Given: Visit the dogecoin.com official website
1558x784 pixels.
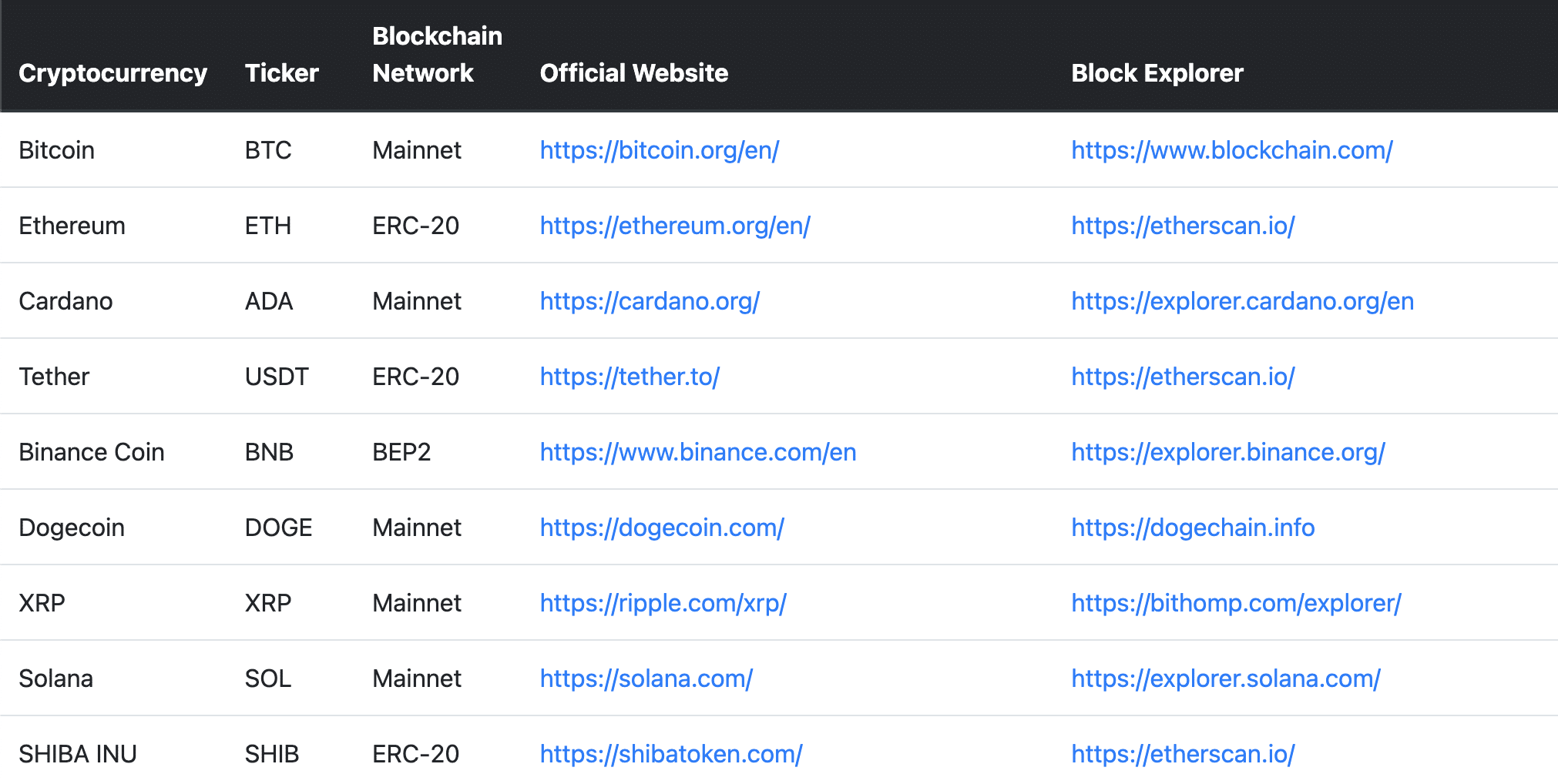Looking at the screenshot, I should coord(662,528).
